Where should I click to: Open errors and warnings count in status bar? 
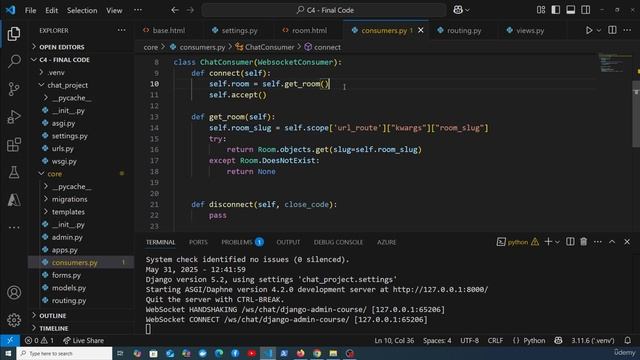(39, 340)
